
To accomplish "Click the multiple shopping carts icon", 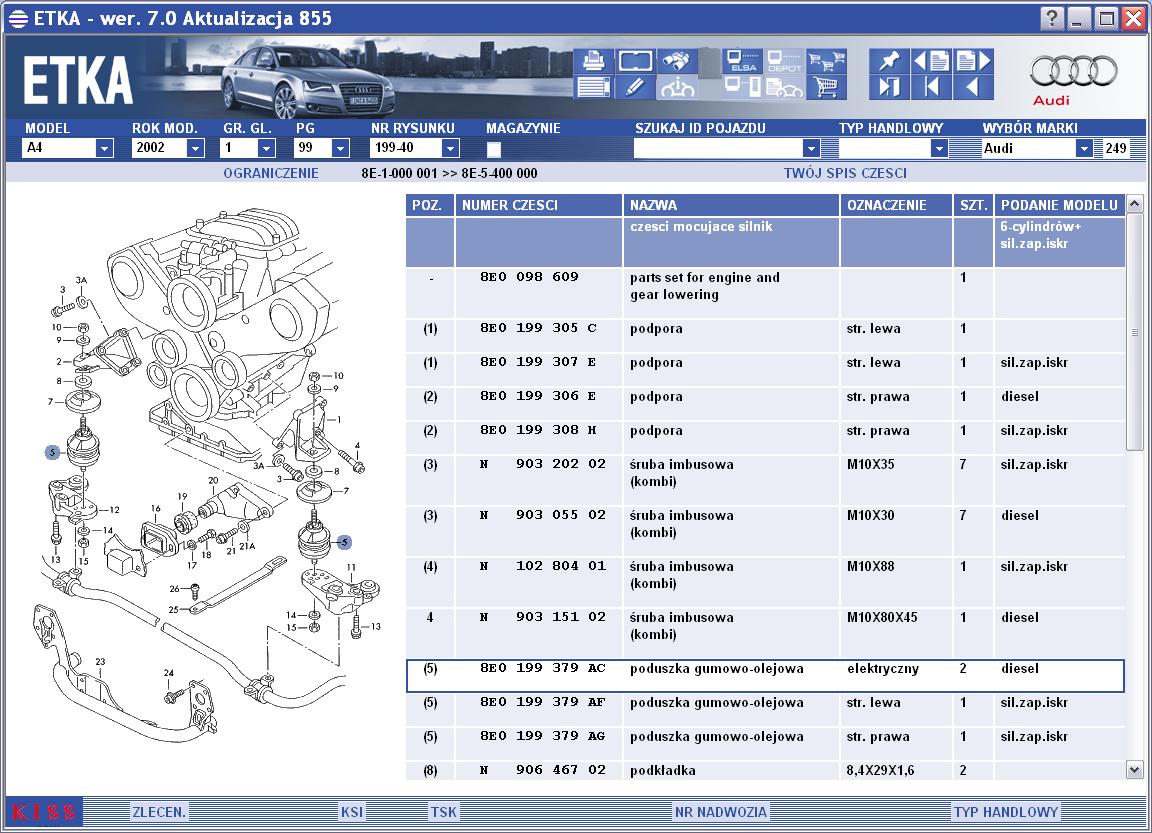I will coord(827,60).
